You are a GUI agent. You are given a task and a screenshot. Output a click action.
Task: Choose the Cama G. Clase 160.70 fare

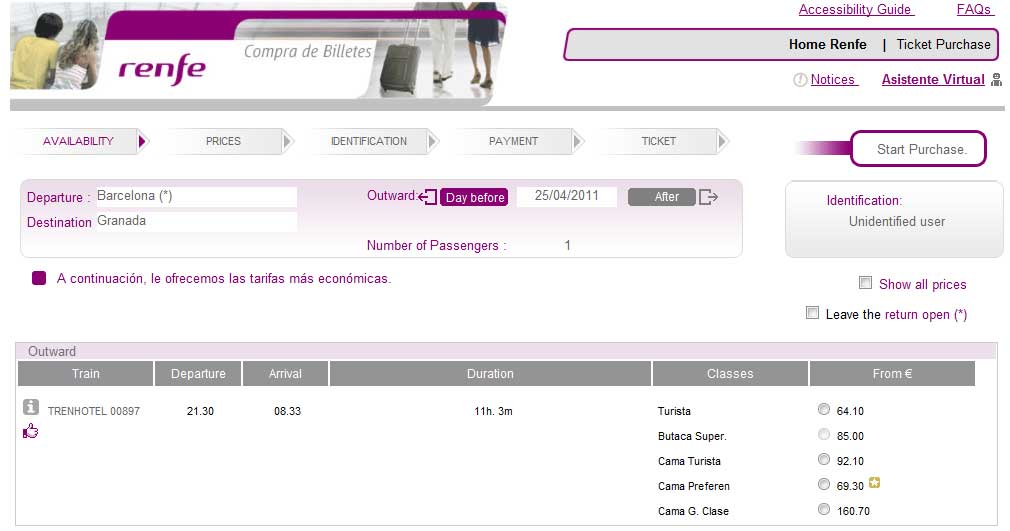[824, 509]
